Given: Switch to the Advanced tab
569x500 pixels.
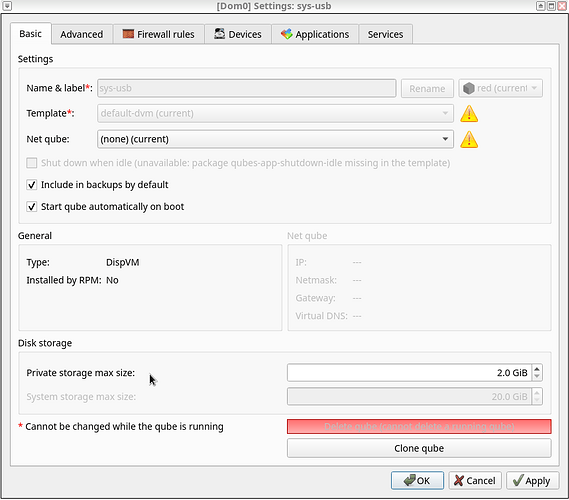Looking at the screenshot, I should coord(82,34).
